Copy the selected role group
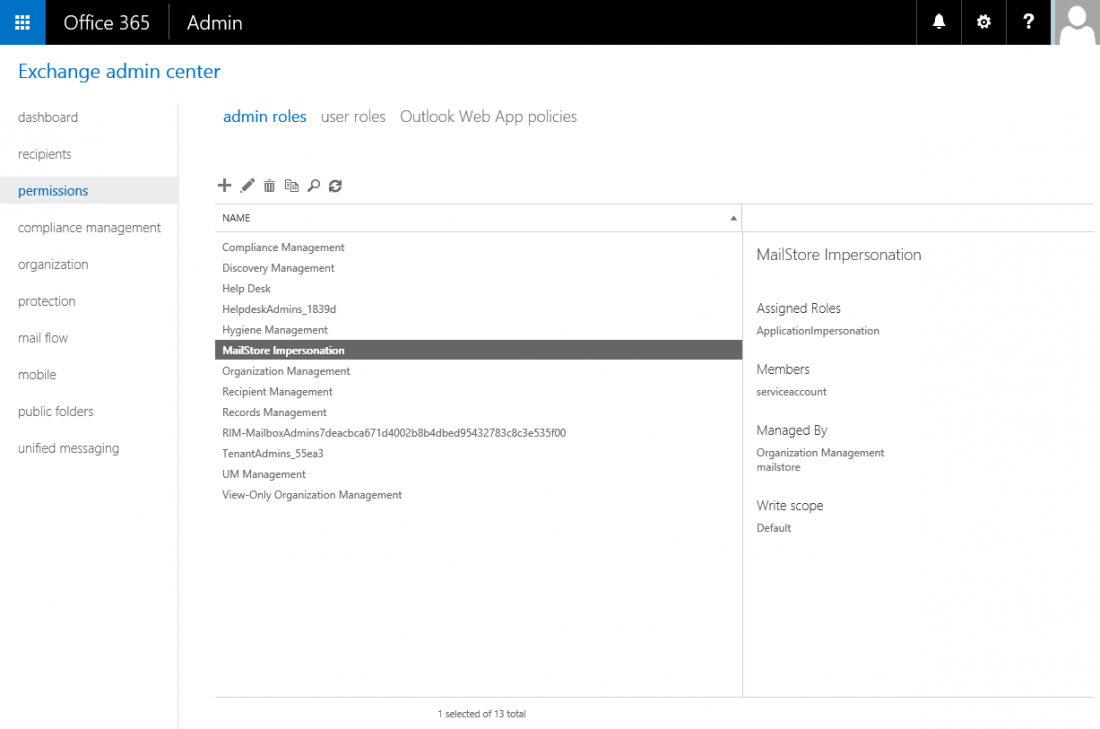Image resolution: width=1100 pixels, height=729 pixels. coord(291,185)
